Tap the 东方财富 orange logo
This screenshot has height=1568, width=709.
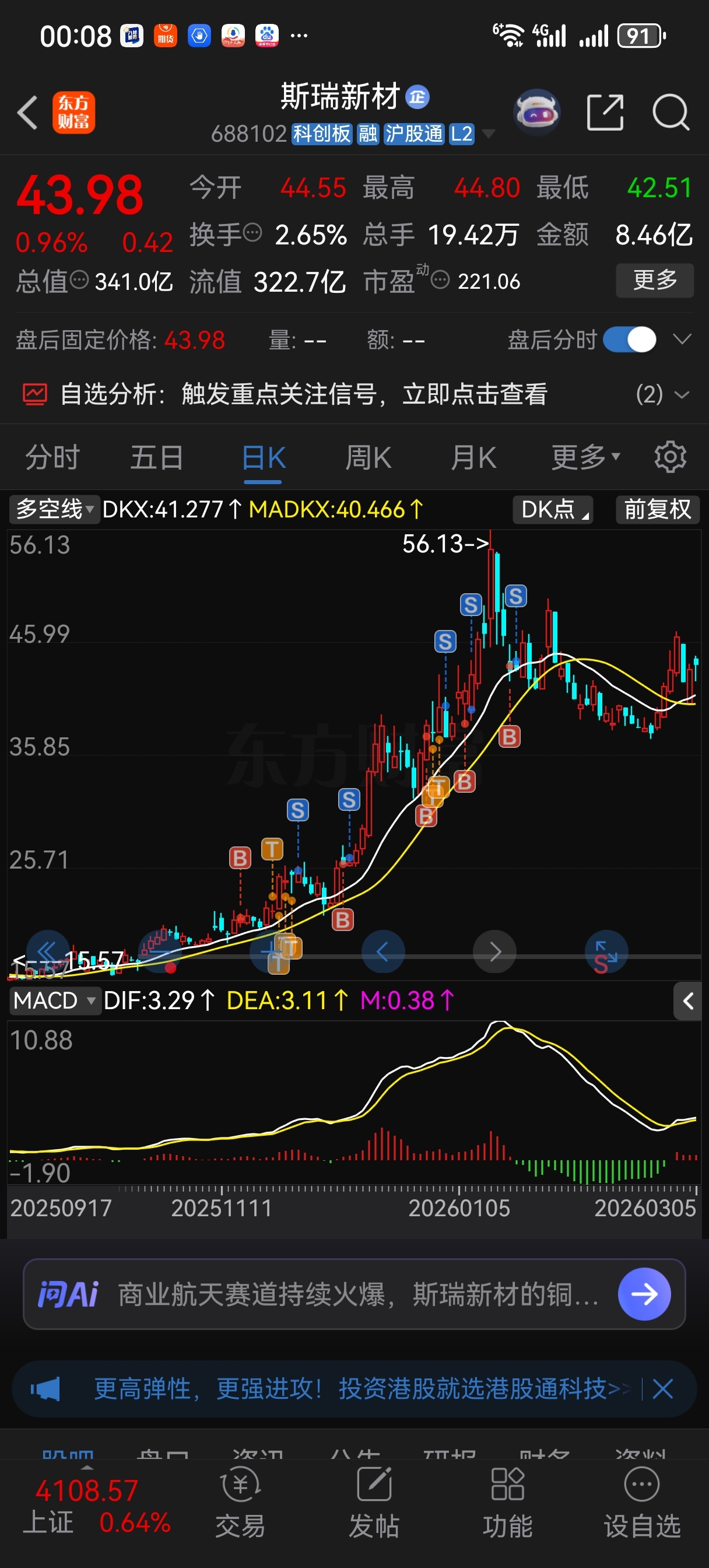(x=73, y=113)
